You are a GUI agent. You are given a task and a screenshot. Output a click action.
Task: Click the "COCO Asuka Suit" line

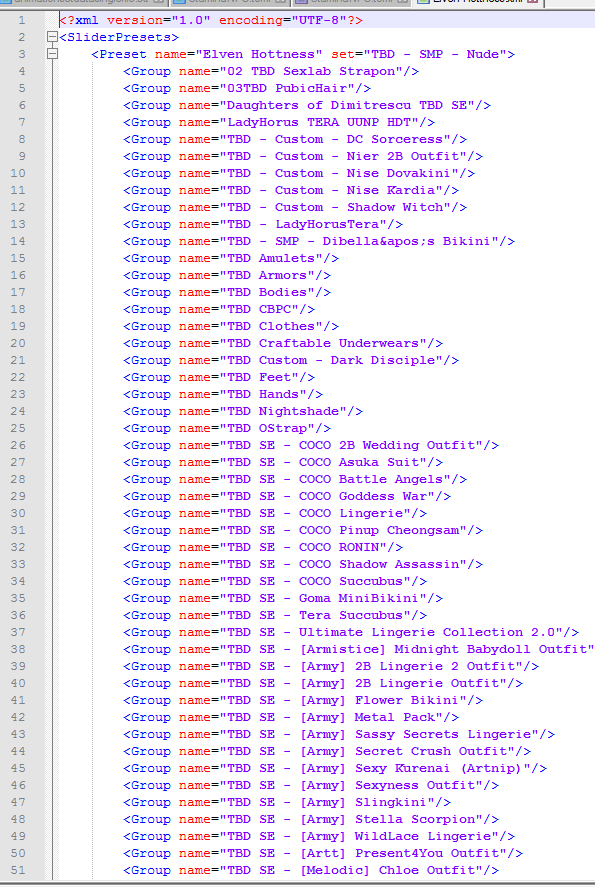tap(283, 462)
